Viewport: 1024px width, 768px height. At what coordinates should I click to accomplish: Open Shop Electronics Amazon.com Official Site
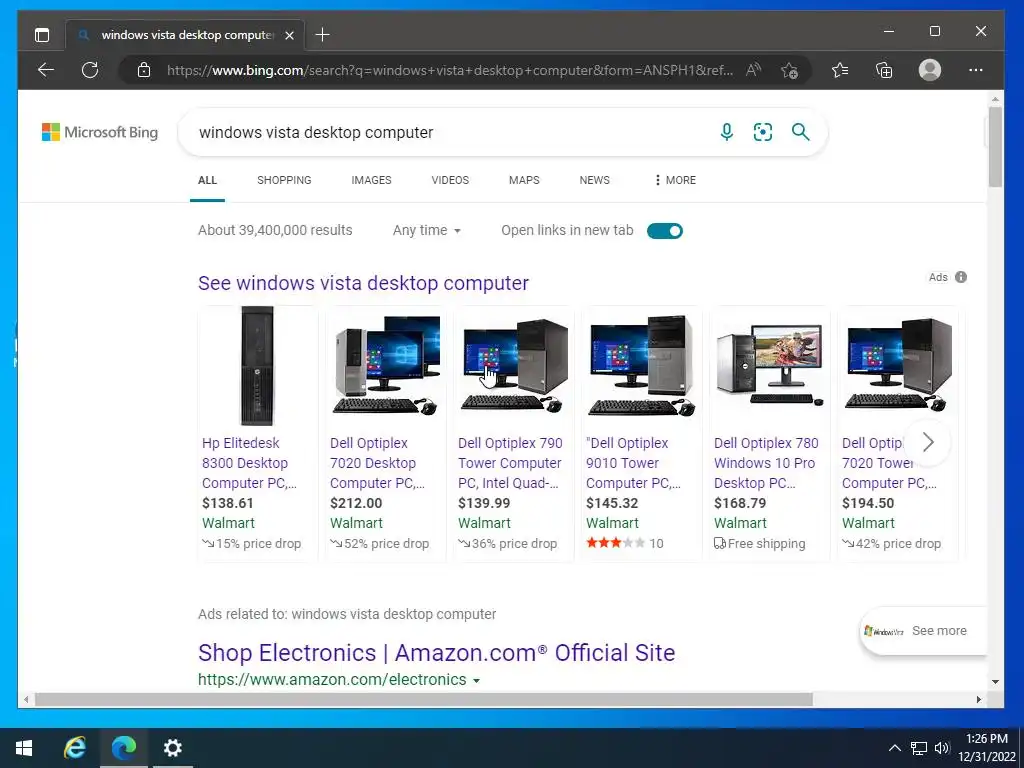pyautogui.click(x=436, y=652)
